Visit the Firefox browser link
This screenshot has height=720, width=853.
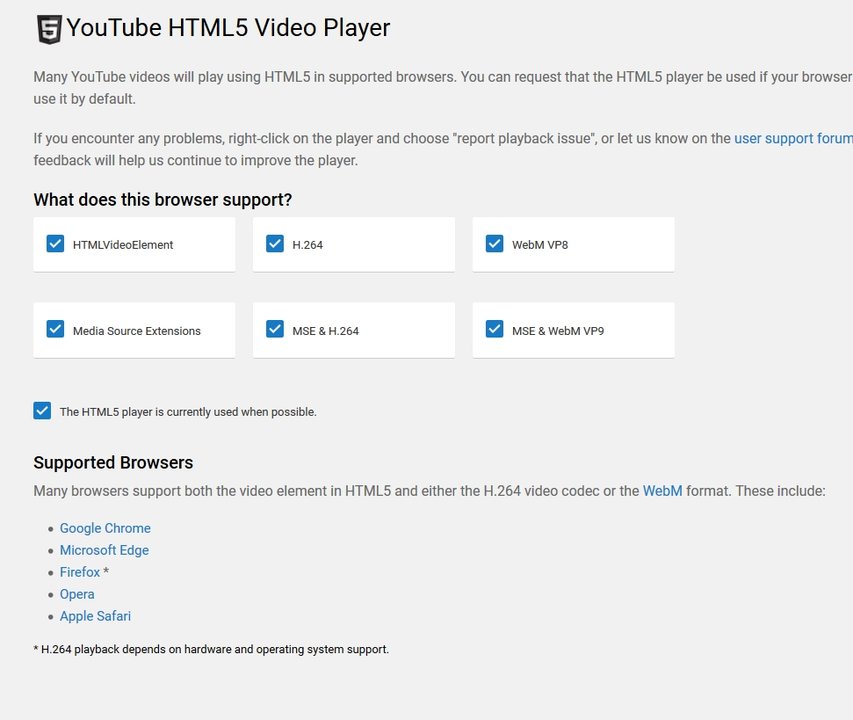80,572
